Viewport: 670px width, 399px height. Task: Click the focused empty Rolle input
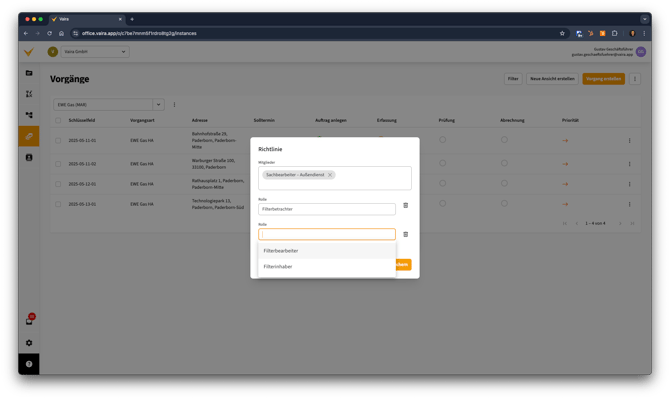point(326,234)
